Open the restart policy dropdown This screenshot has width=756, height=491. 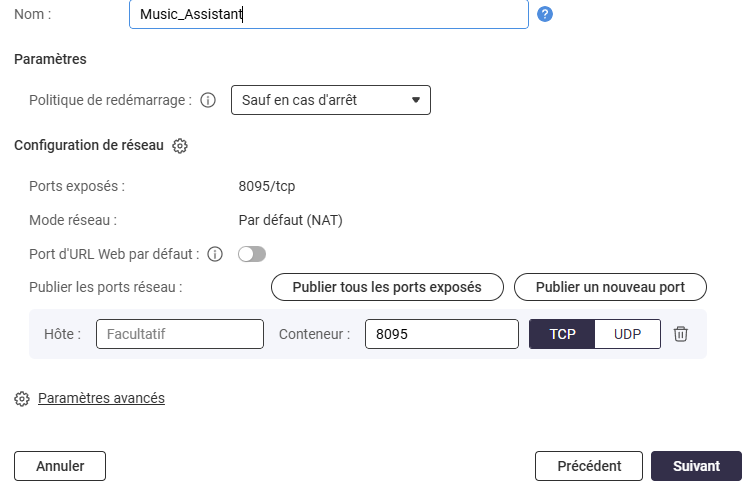pos(330,100)
